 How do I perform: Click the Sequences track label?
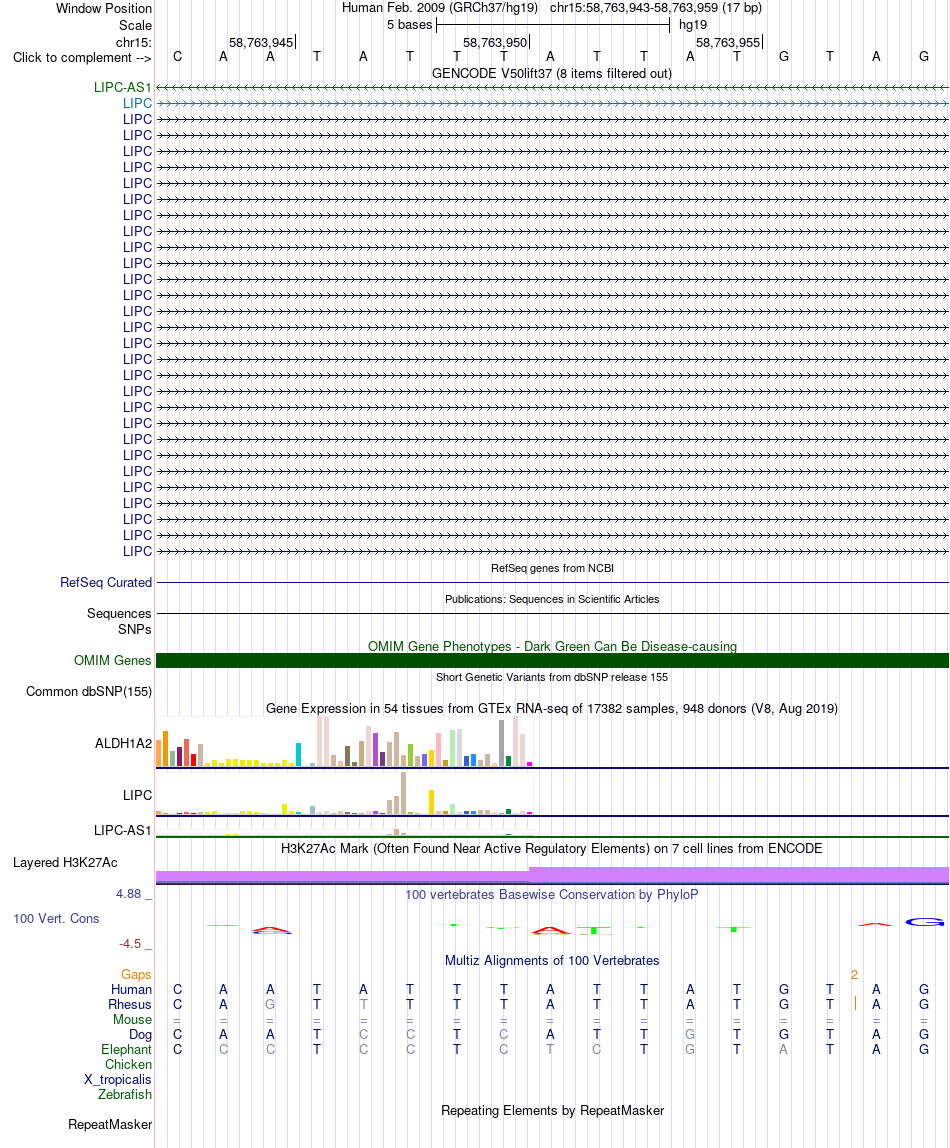(x=119, y=614)
